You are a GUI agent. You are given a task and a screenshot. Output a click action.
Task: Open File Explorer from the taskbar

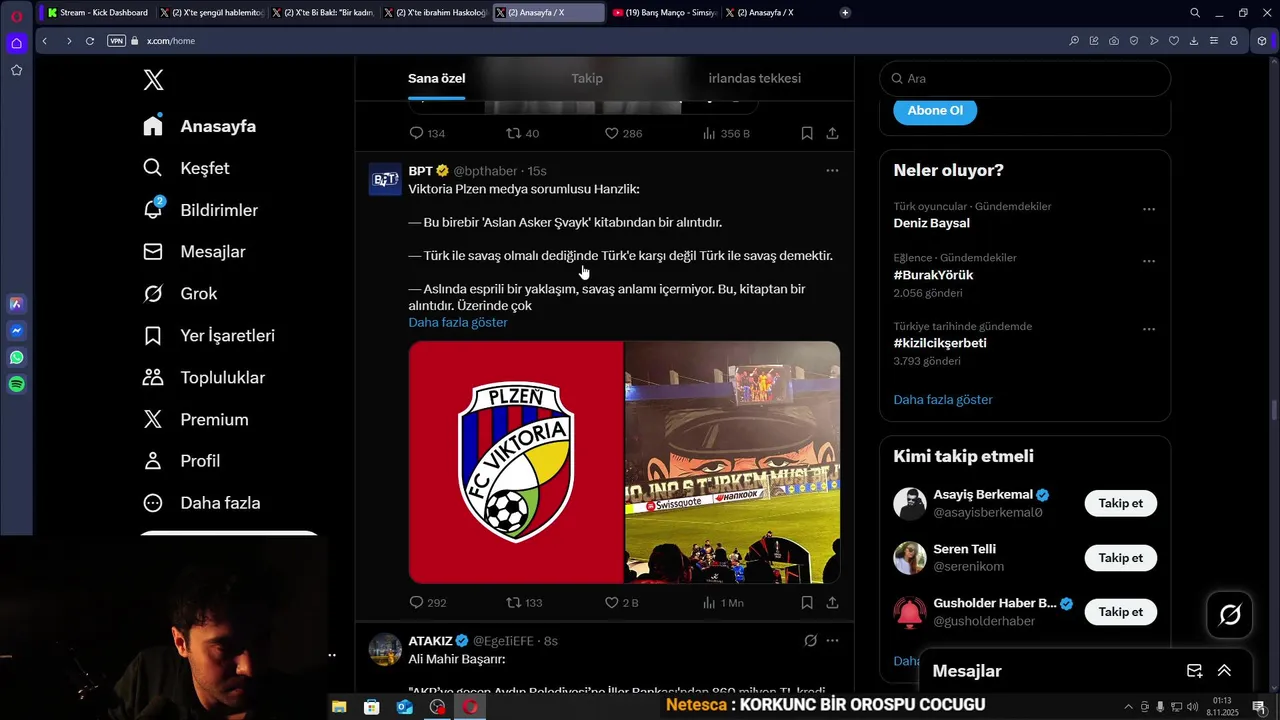tap(339, 706)
